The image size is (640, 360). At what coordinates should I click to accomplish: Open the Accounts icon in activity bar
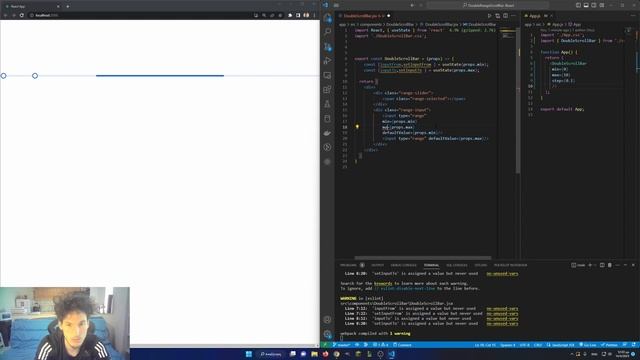tap(327, 320)
